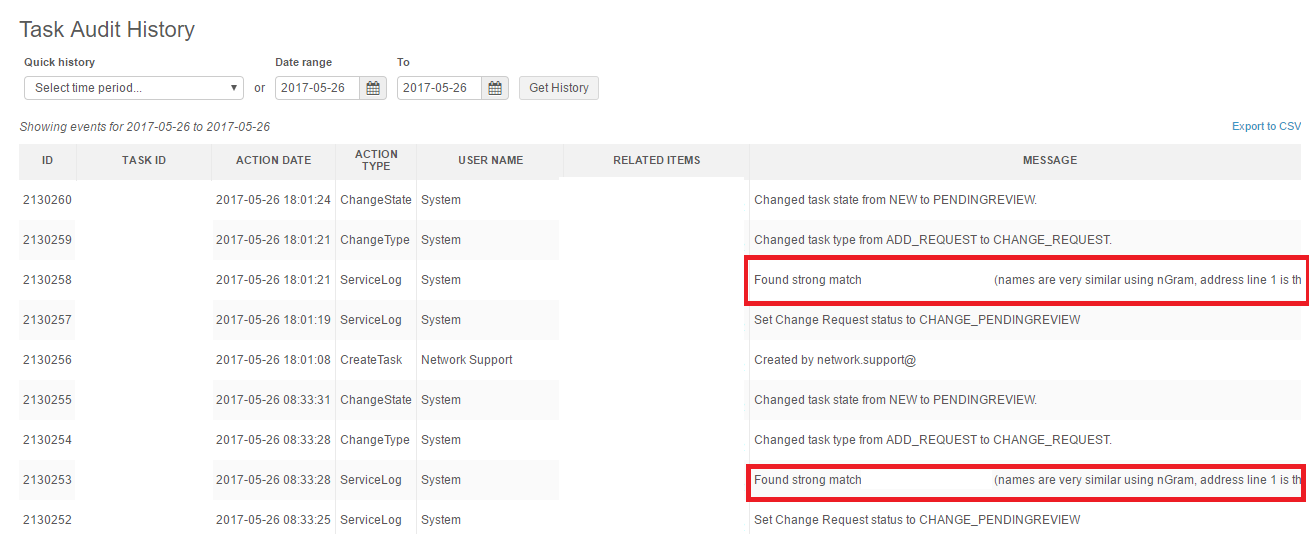
Task: Open the start date calendar picker icon
Action: click(x=373, y=88)
